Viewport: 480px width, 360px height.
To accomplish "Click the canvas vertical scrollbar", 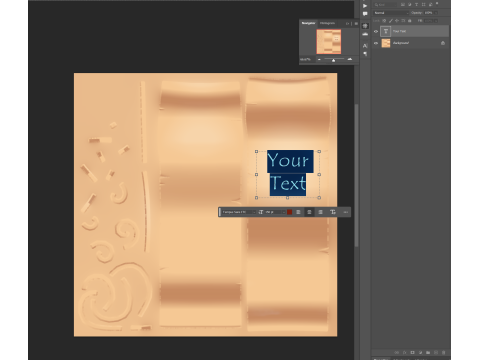I will coord(356,175).
